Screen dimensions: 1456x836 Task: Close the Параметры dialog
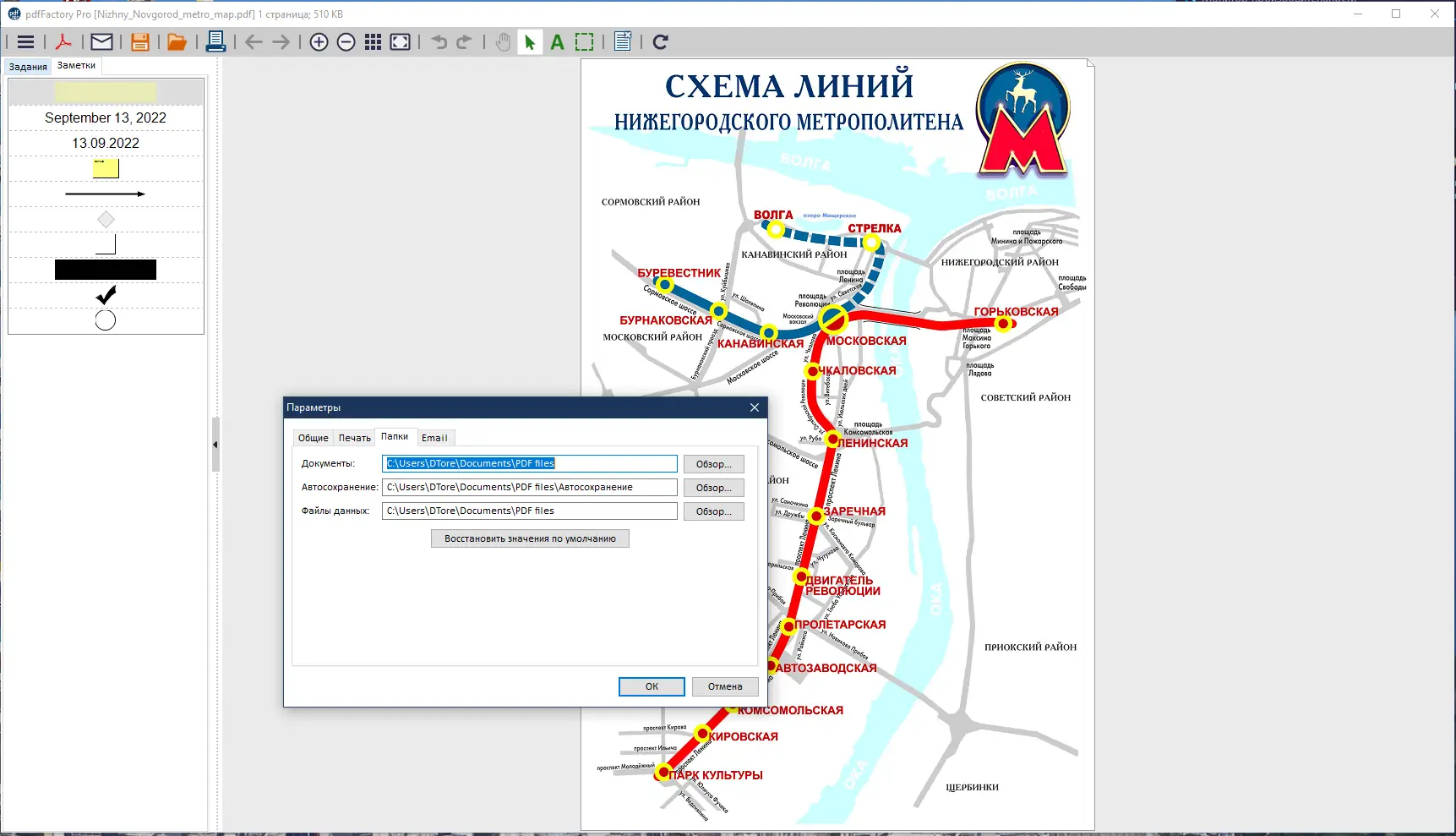coord(755,407)
